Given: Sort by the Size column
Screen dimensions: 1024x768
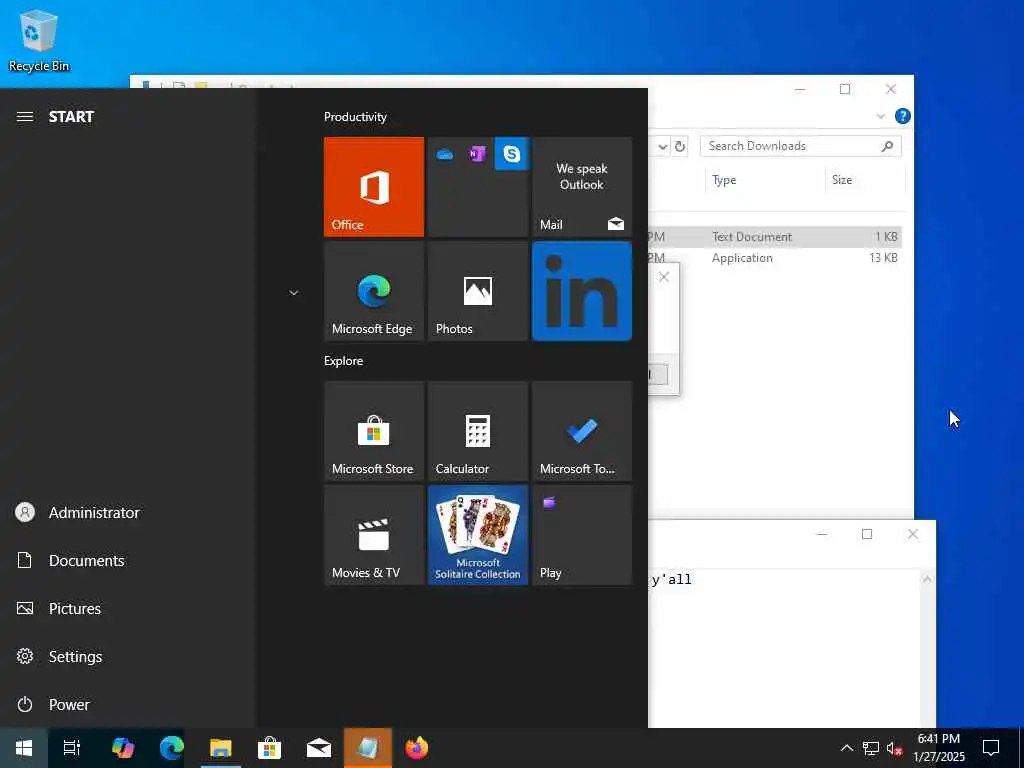Looking at the screenshot, I should (865, 180).
